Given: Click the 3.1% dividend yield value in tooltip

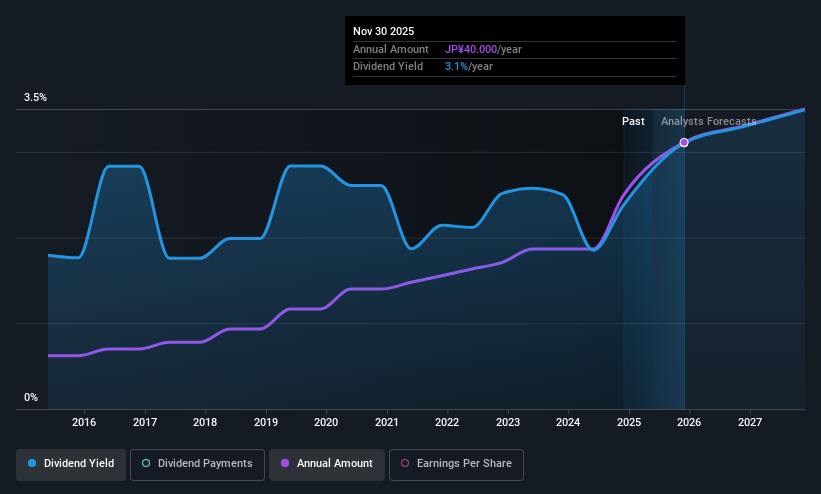Looking at the screenshot, I should pos(456,67).
